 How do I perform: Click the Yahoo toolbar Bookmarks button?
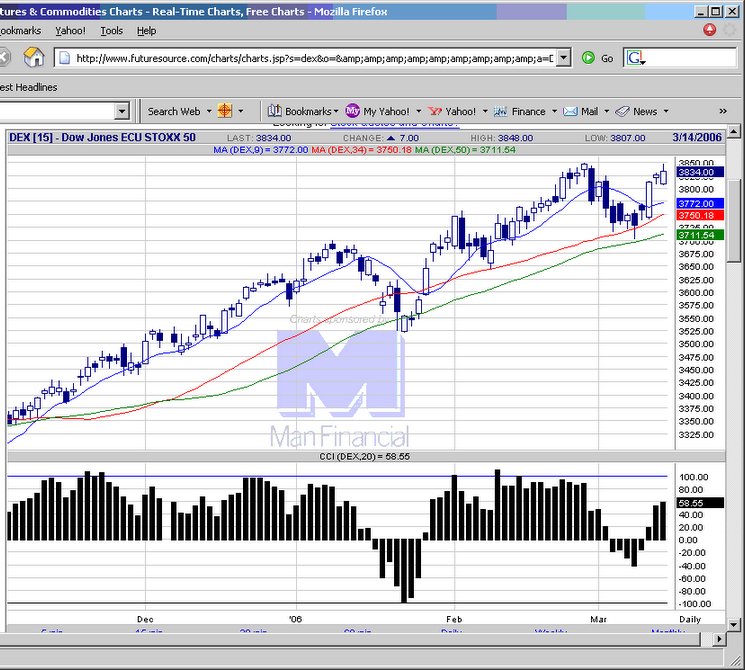click(x=303, y=111)
